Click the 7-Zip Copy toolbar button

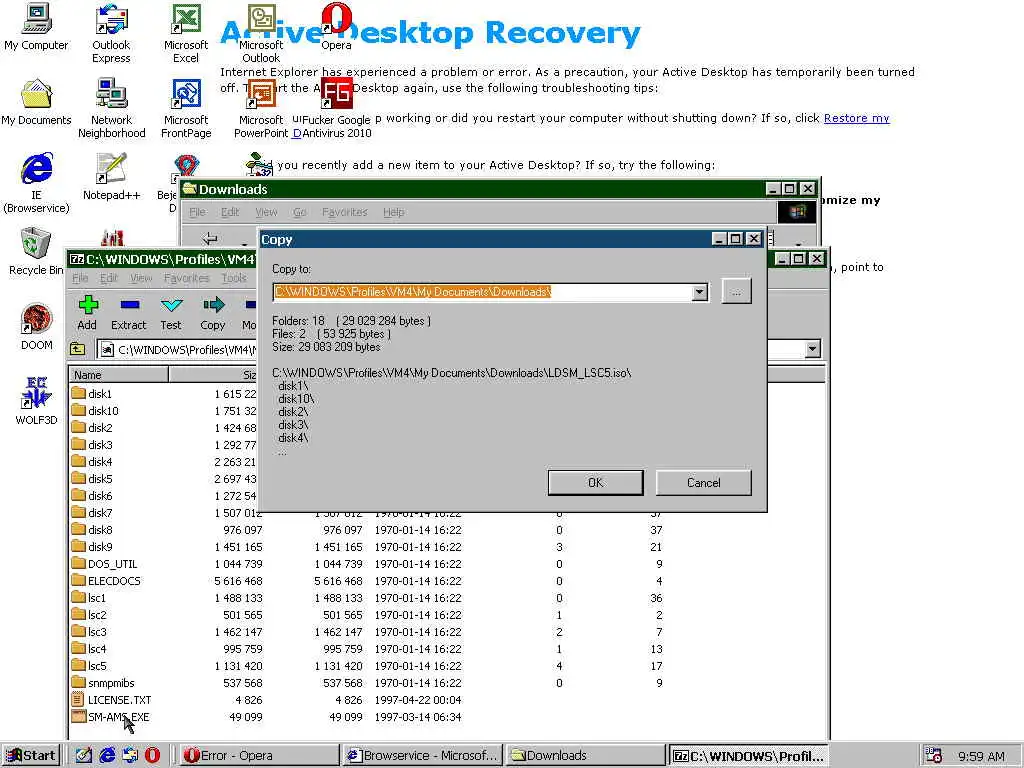[x=213, y=313]
